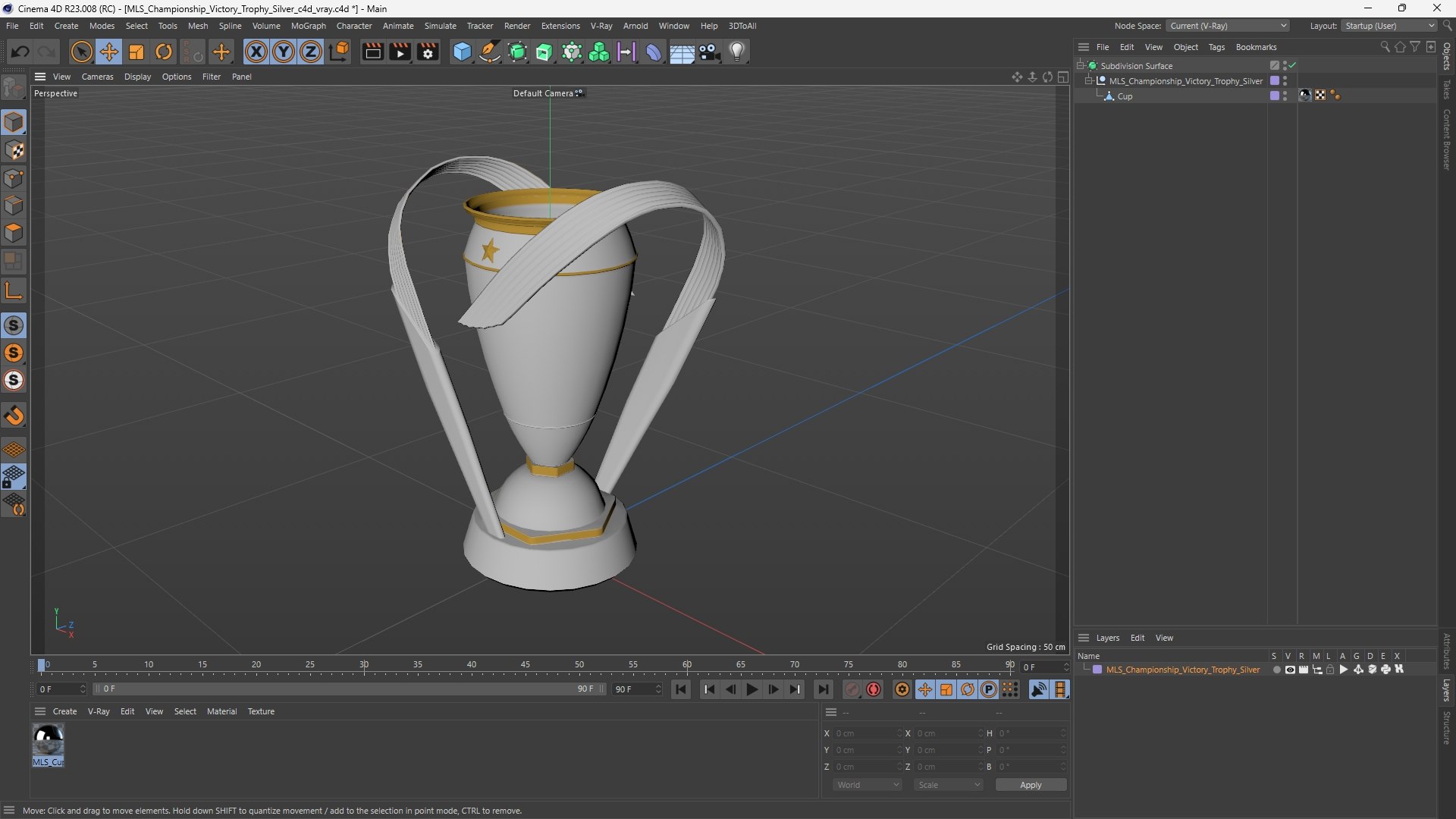This screenshot has width=1456, height=819.
Task: Add a Floor environment object
Action: (x=682, y=52)
